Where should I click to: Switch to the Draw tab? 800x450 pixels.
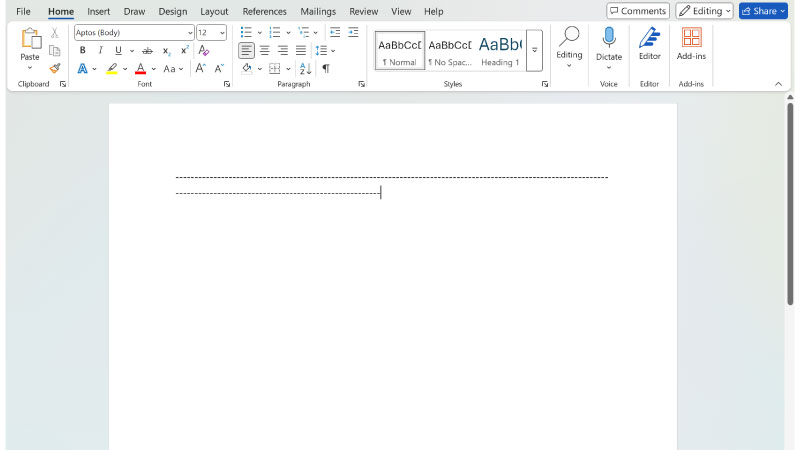point(134,11)
